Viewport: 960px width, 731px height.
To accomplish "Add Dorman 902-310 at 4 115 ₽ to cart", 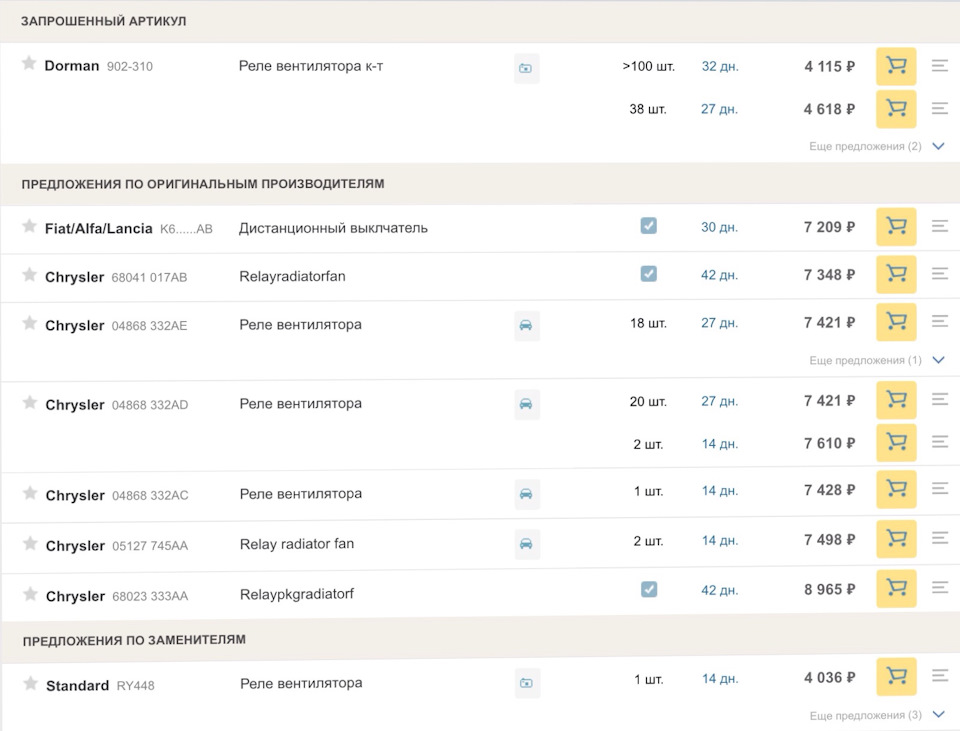I will (x=896, y=67).
